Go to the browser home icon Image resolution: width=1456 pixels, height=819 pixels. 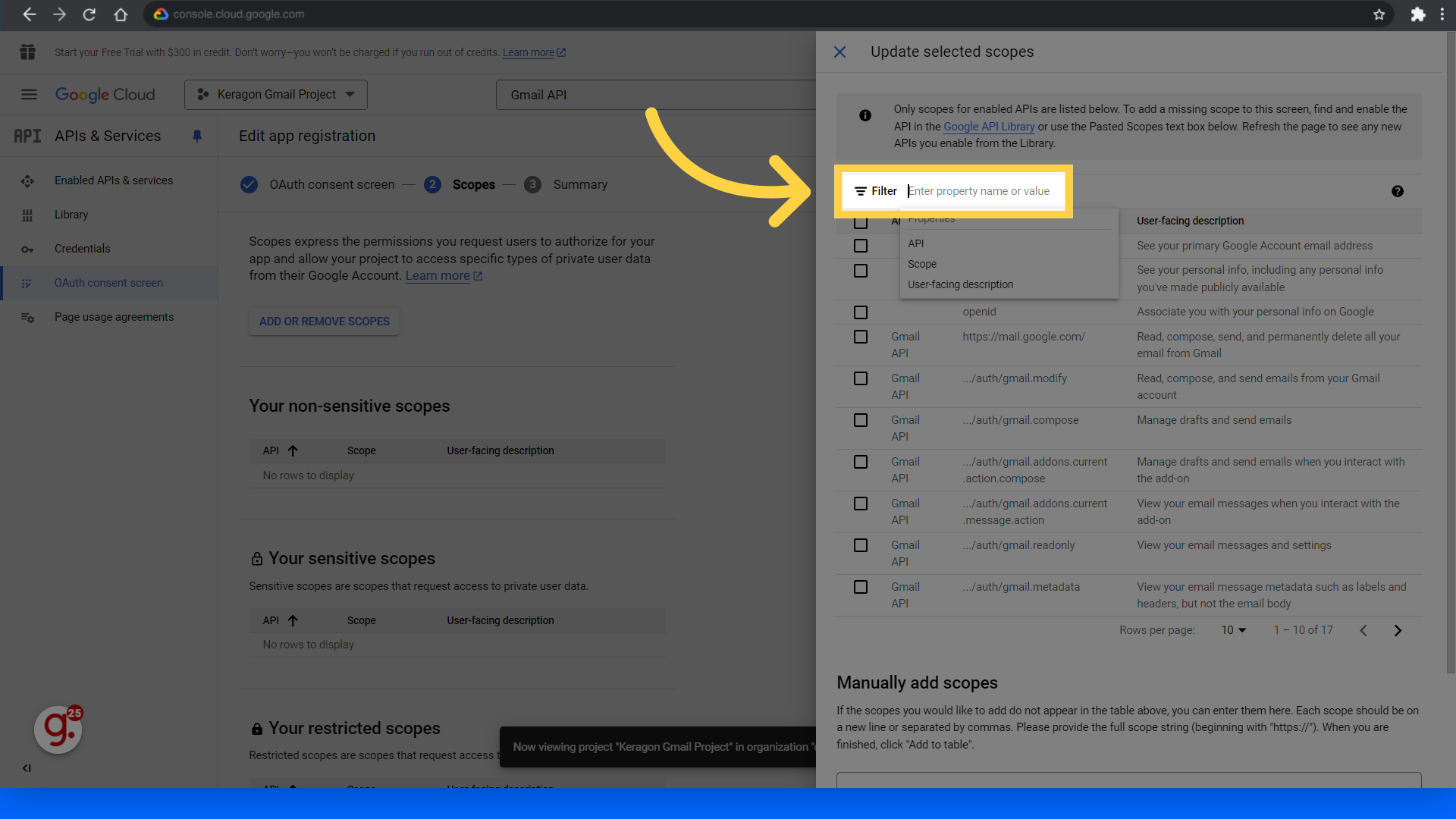121,14
